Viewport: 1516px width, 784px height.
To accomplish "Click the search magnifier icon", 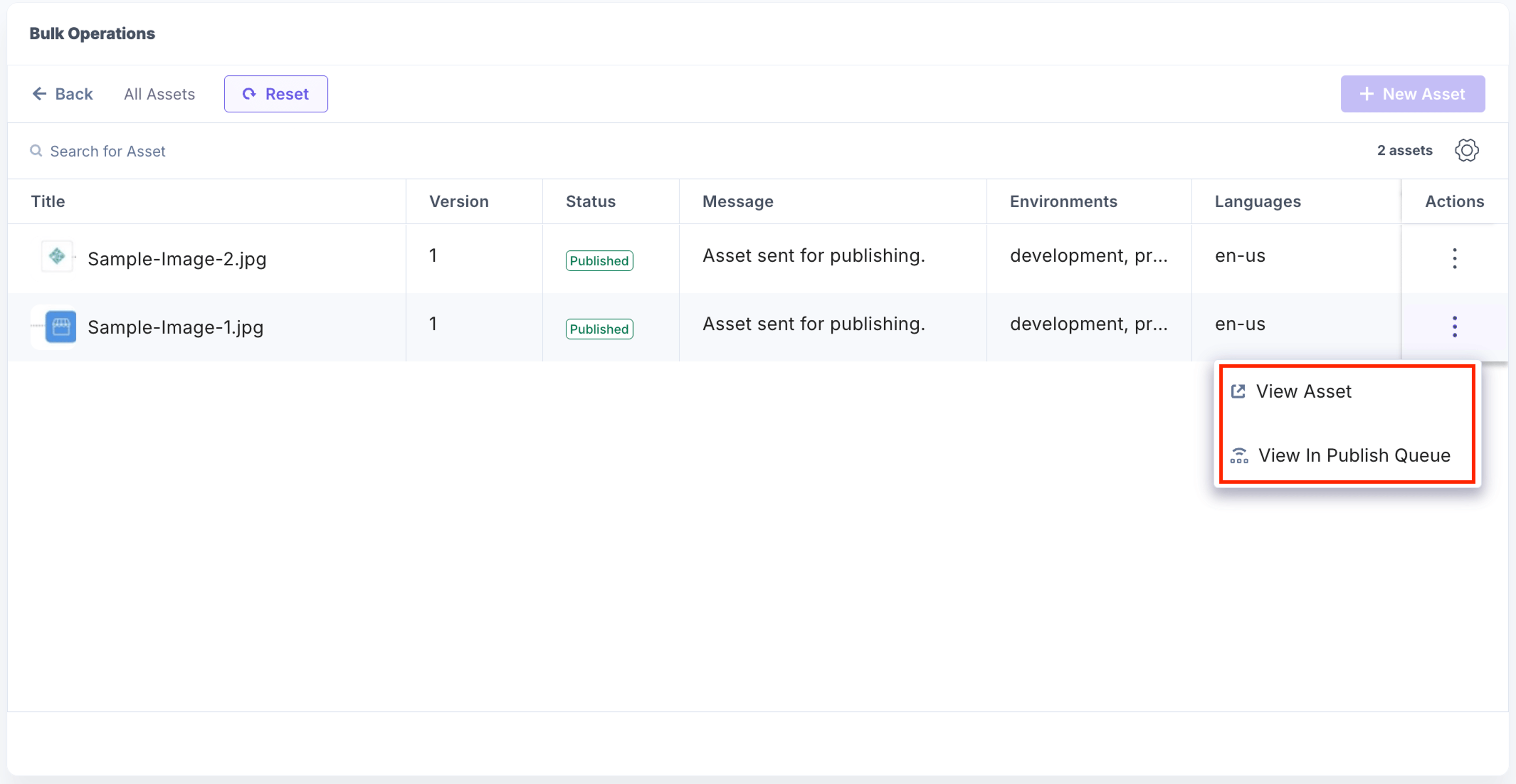I will (36, 151).
